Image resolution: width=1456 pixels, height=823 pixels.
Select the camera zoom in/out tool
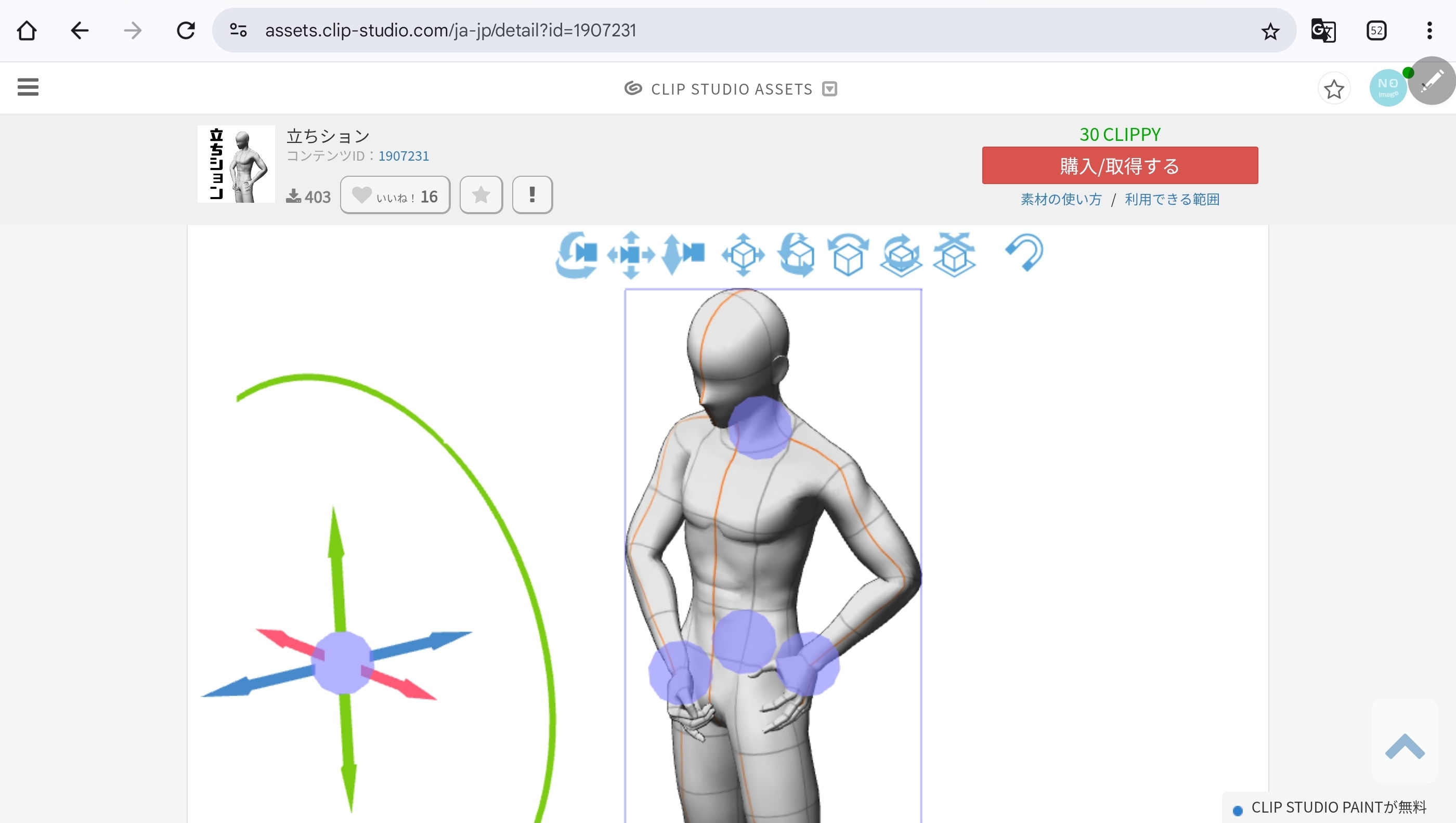pos(683,254)
